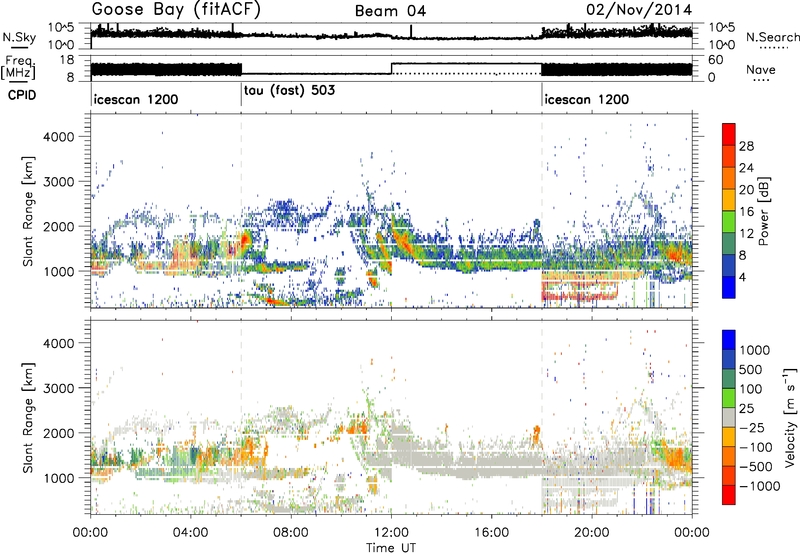
Task: Click the first 'icescan 1200' CPID label
Action: click(x=136, y=99)
